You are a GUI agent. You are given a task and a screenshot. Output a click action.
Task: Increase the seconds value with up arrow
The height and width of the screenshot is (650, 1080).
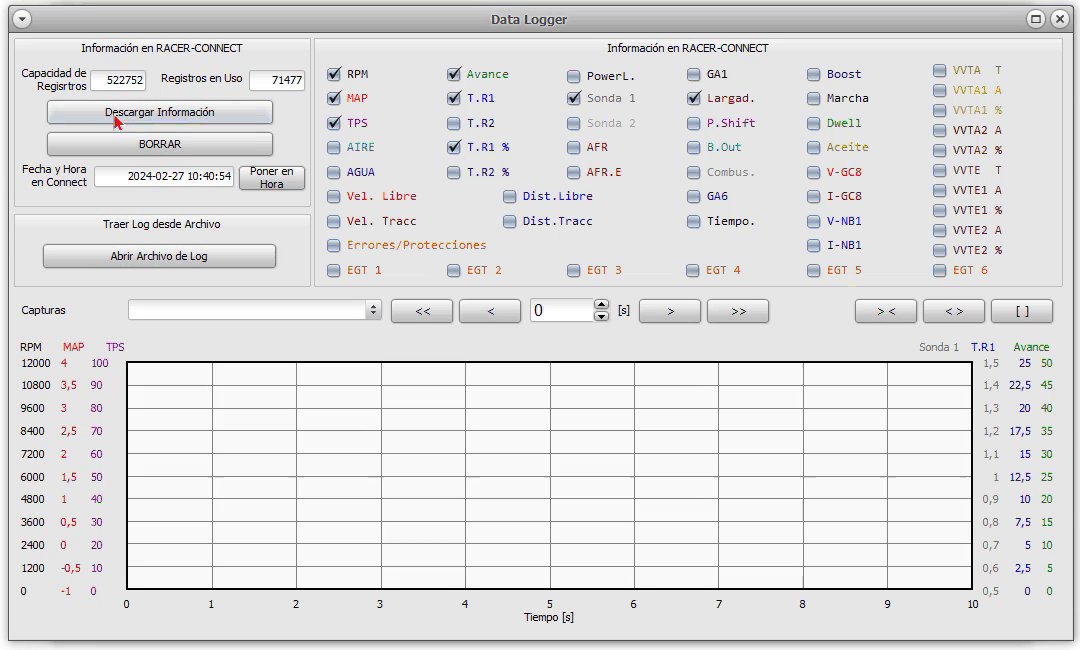pos(601,305)
